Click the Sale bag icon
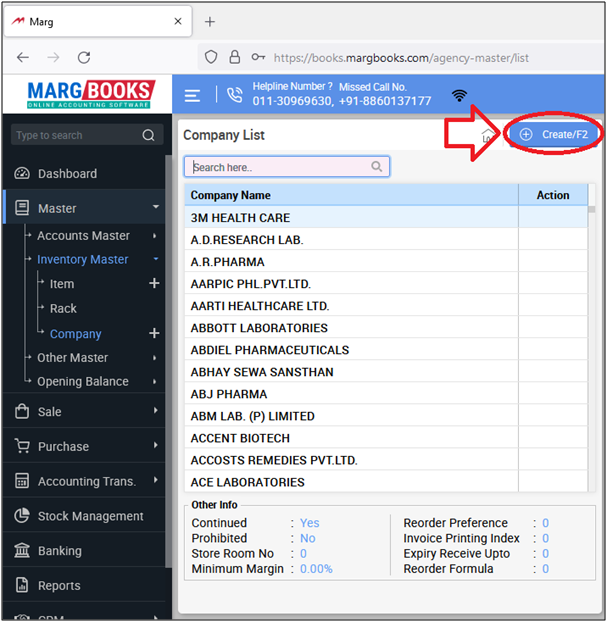Screen dimensions: 608x622 point(22,411)
